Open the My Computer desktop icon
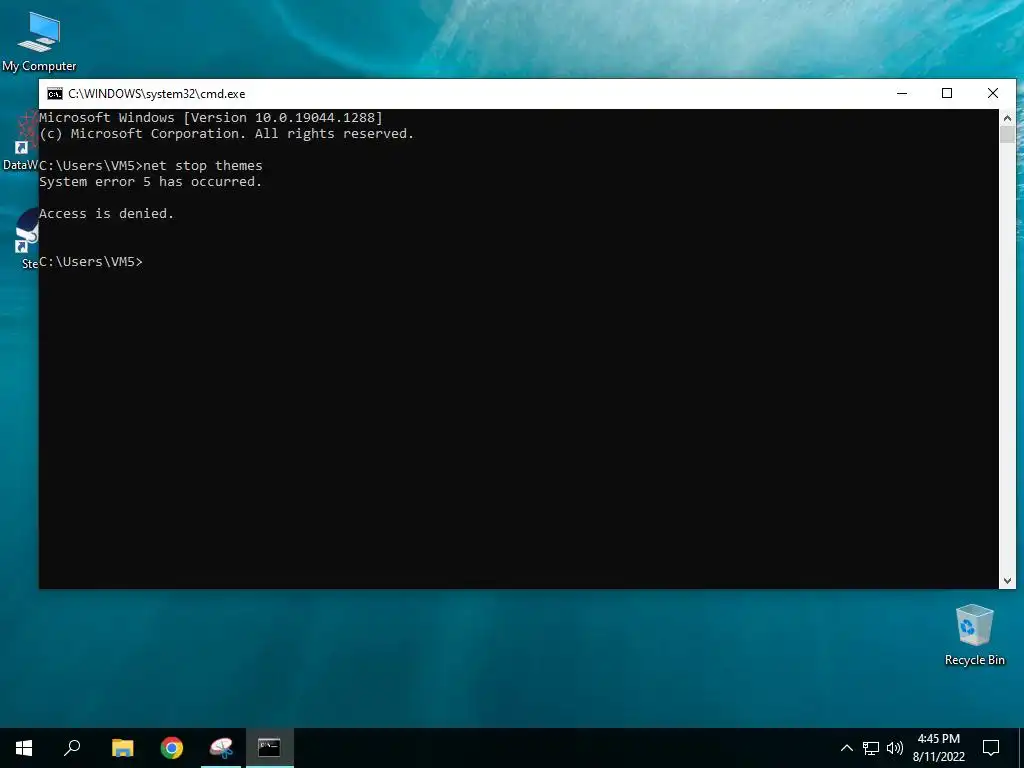This screenshot has height=768, width=1024. (39, 41)
